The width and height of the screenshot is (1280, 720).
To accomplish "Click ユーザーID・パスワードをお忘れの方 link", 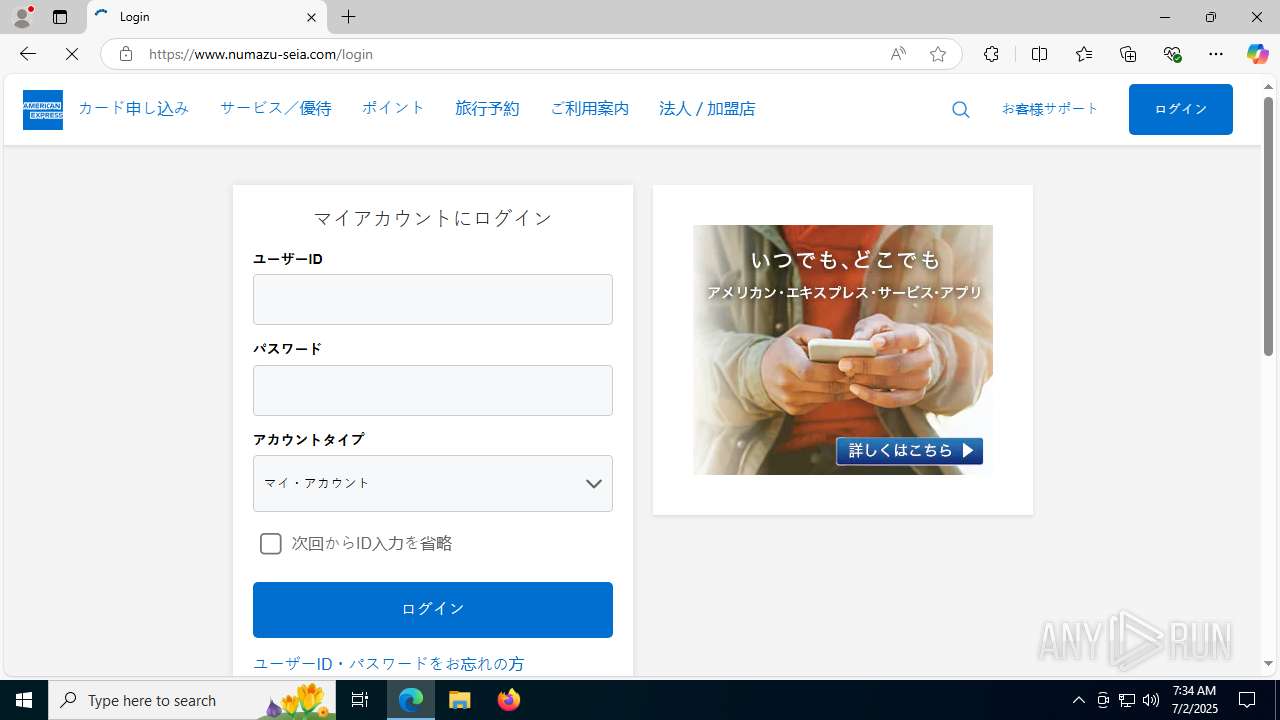I will [389, 664].
